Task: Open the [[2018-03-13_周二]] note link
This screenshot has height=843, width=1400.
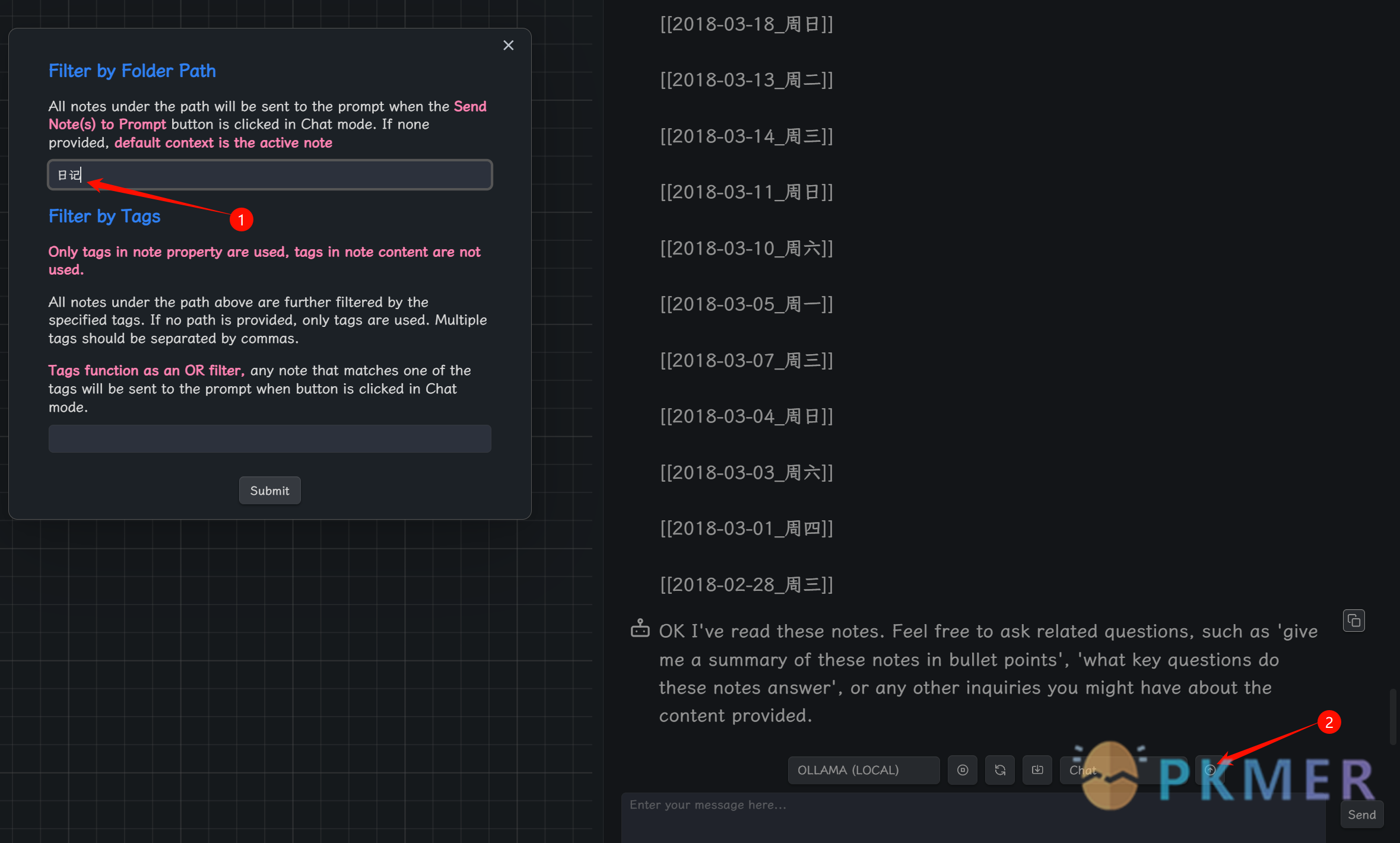Action: point(747,80)
